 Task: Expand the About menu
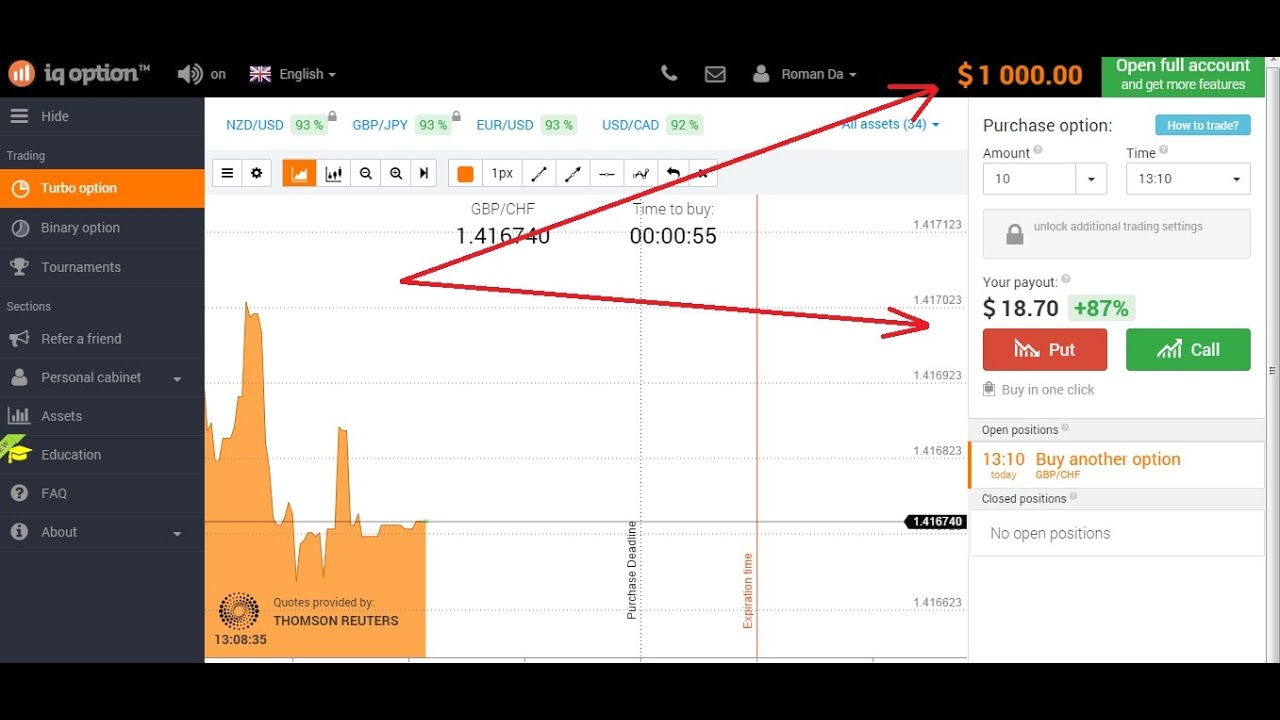pos(102,533)
